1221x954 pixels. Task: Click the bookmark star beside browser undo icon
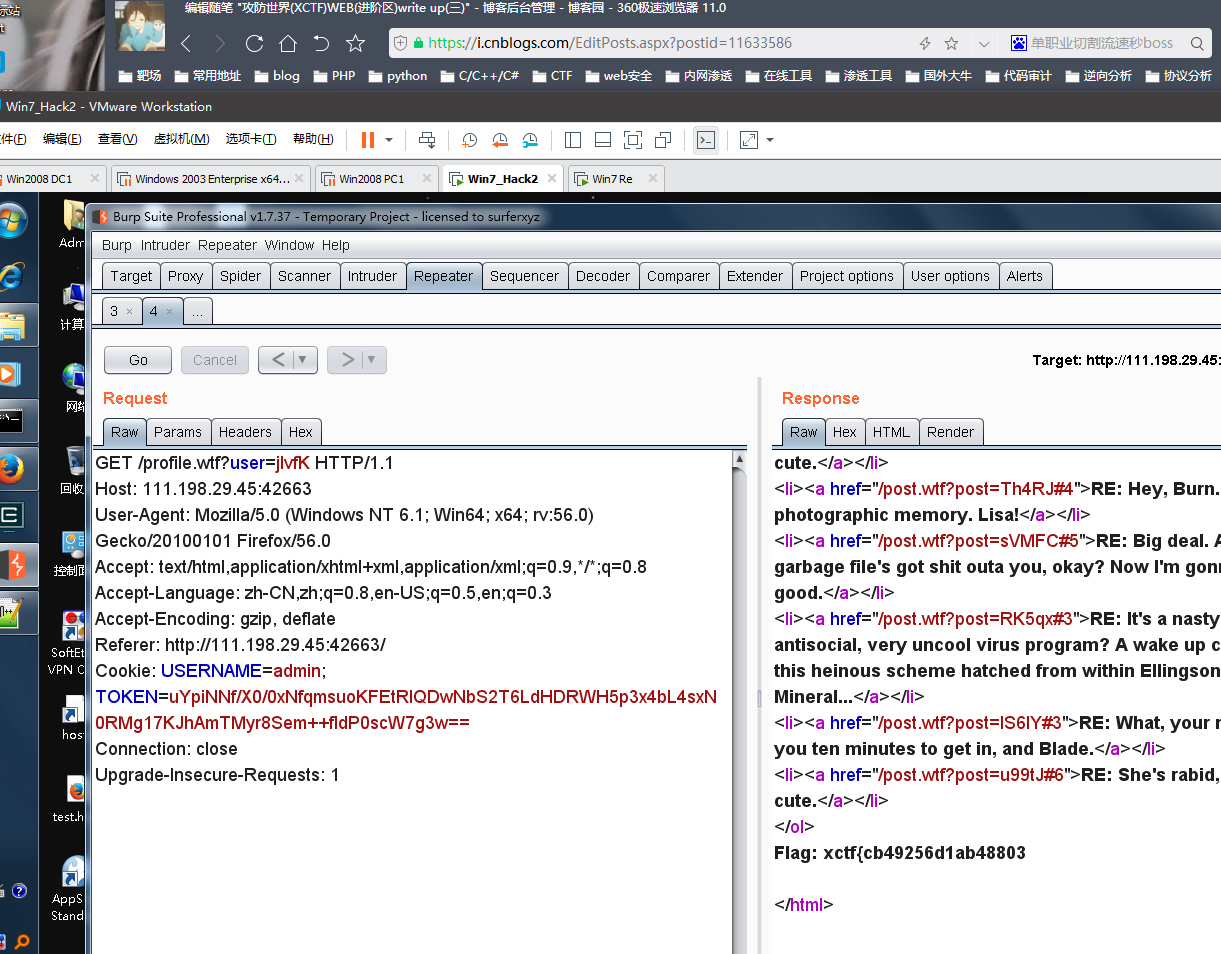click(x=355, y=43)
